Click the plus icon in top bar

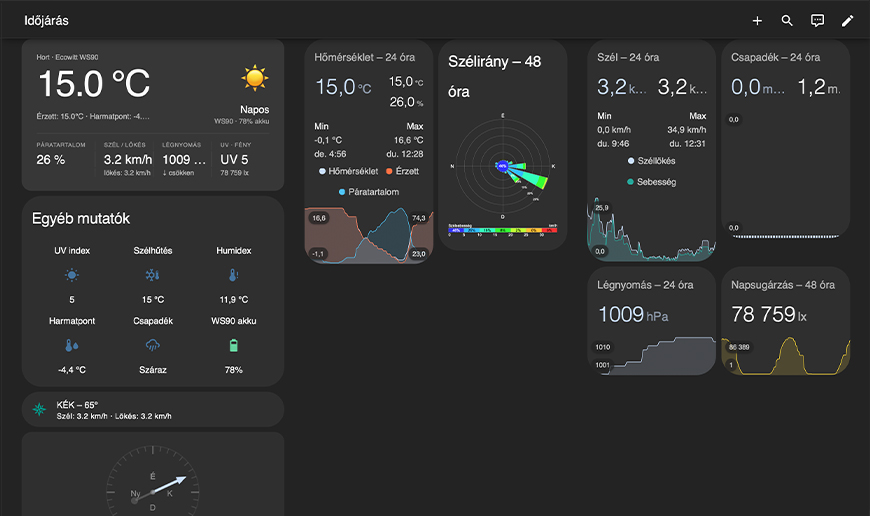[x=757, y=20]
